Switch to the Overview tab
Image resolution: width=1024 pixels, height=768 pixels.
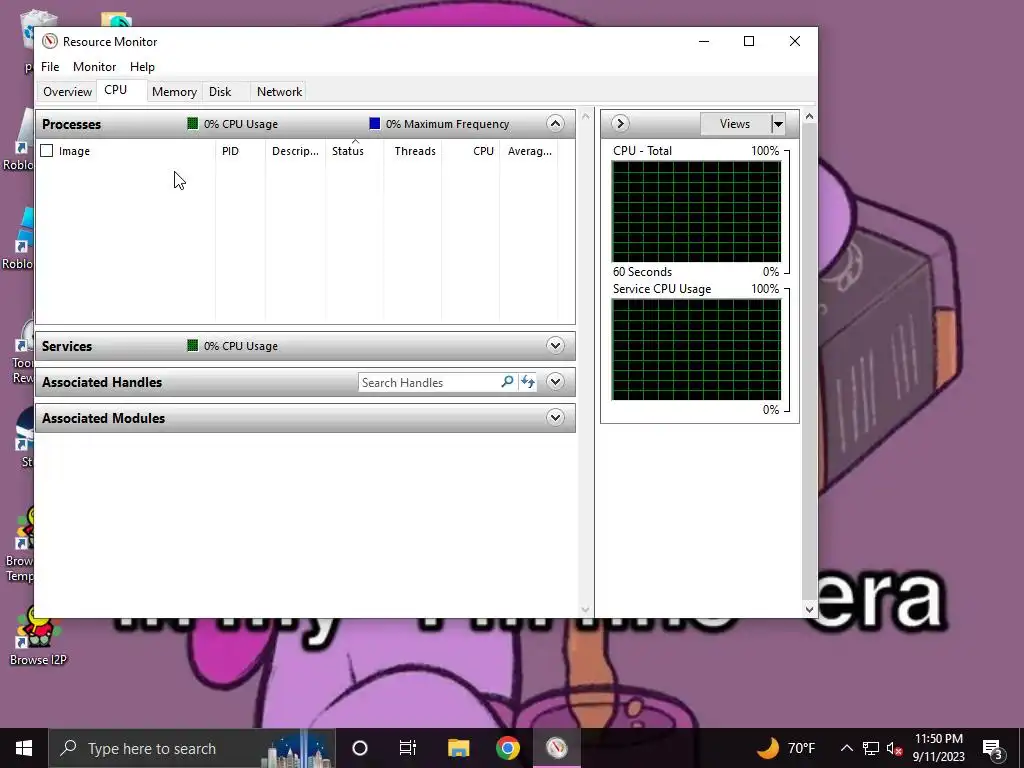click(x=67, y=91)
